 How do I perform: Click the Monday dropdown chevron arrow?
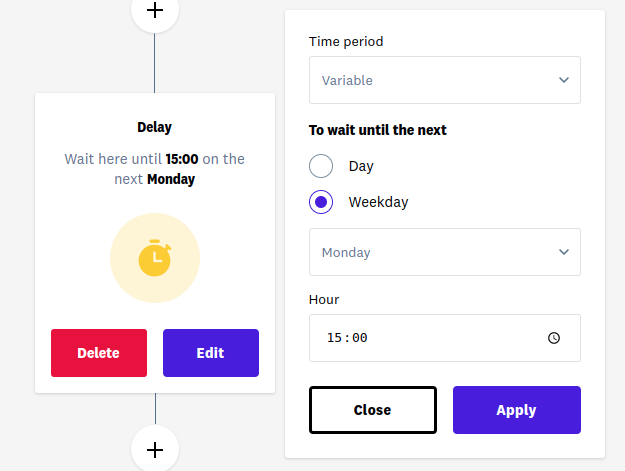pos(564,252)
